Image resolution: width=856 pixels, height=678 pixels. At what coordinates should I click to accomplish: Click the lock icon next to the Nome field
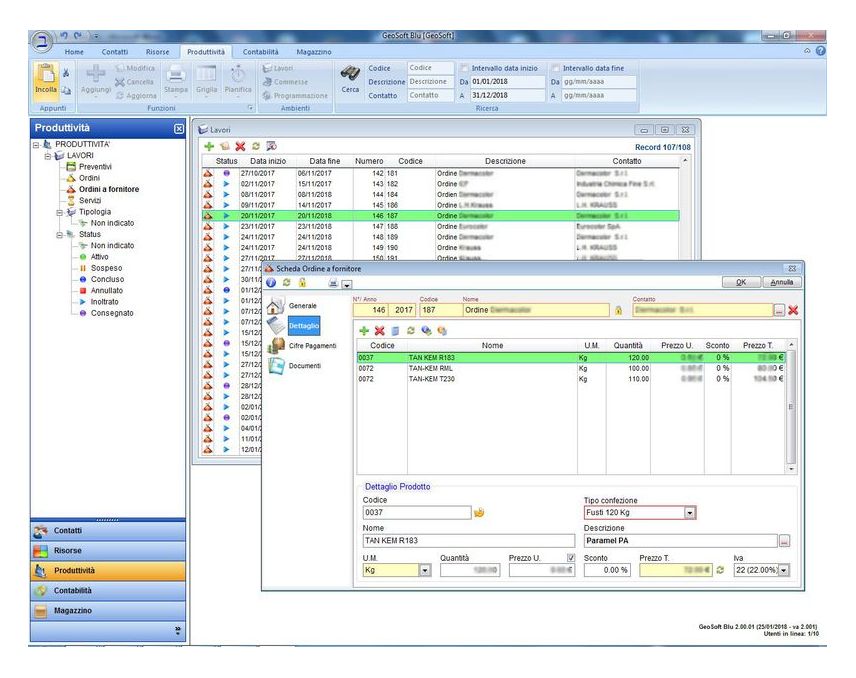click(619, 311)
